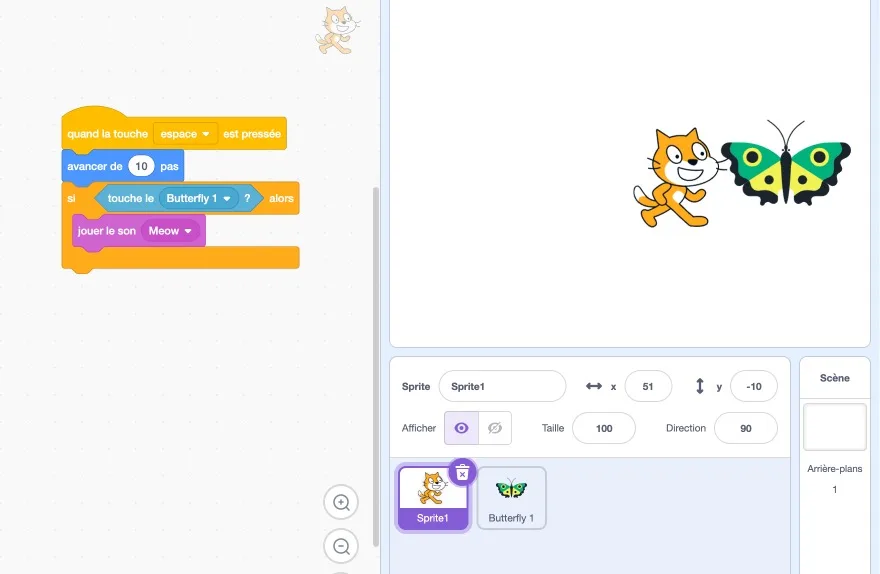The image size is (880, 574).
Task: Show the sprite with the eye icon
Action: coord(461,428)
